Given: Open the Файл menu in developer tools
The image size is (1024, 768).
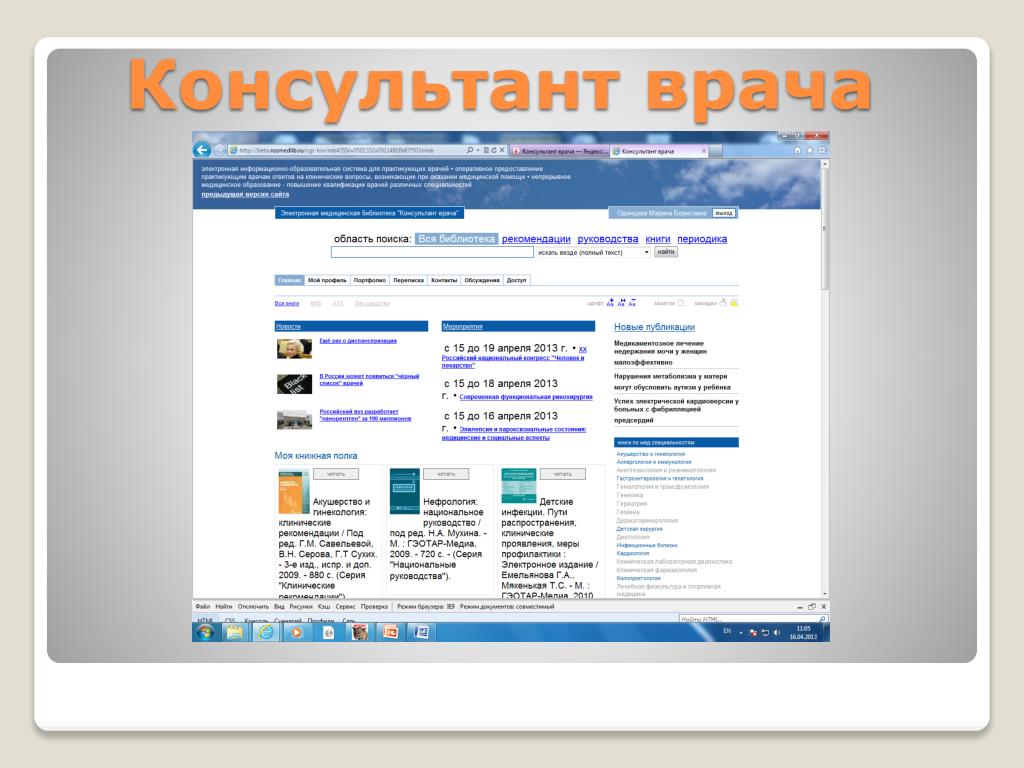Looking at the screenshot, I should point(202,607).
